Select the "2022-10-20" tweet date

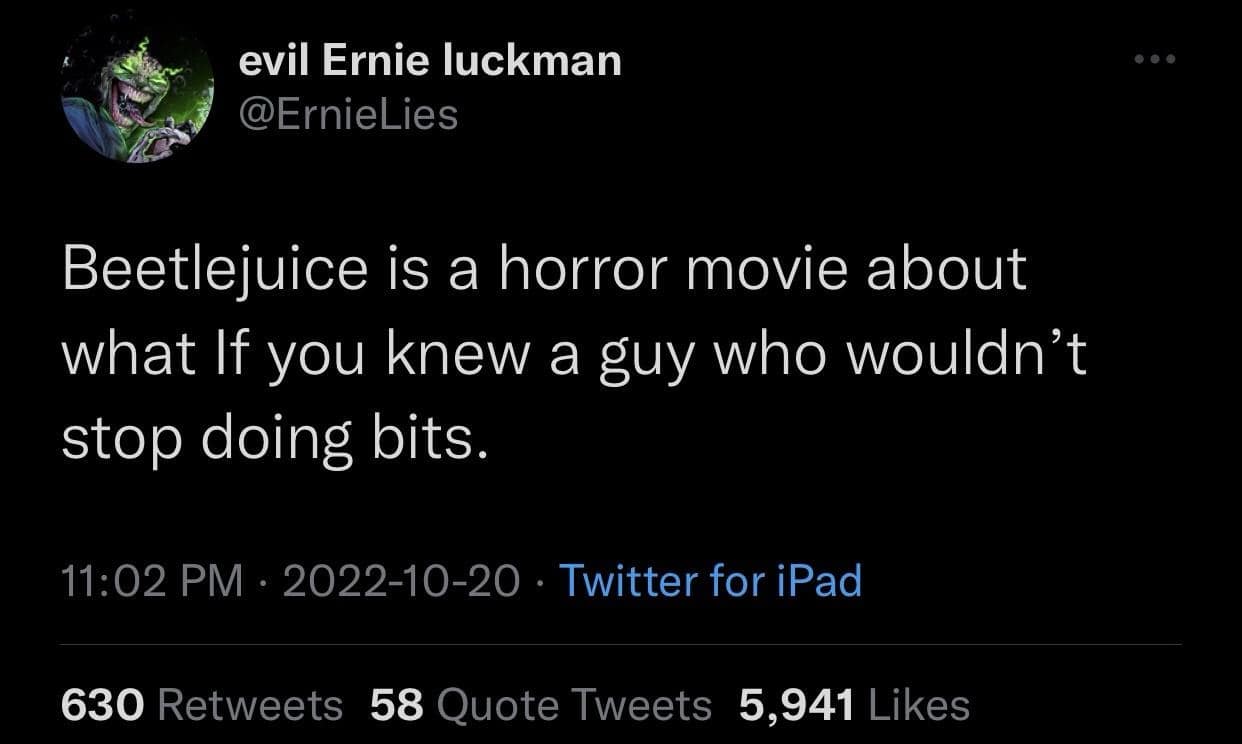(402, 580)
